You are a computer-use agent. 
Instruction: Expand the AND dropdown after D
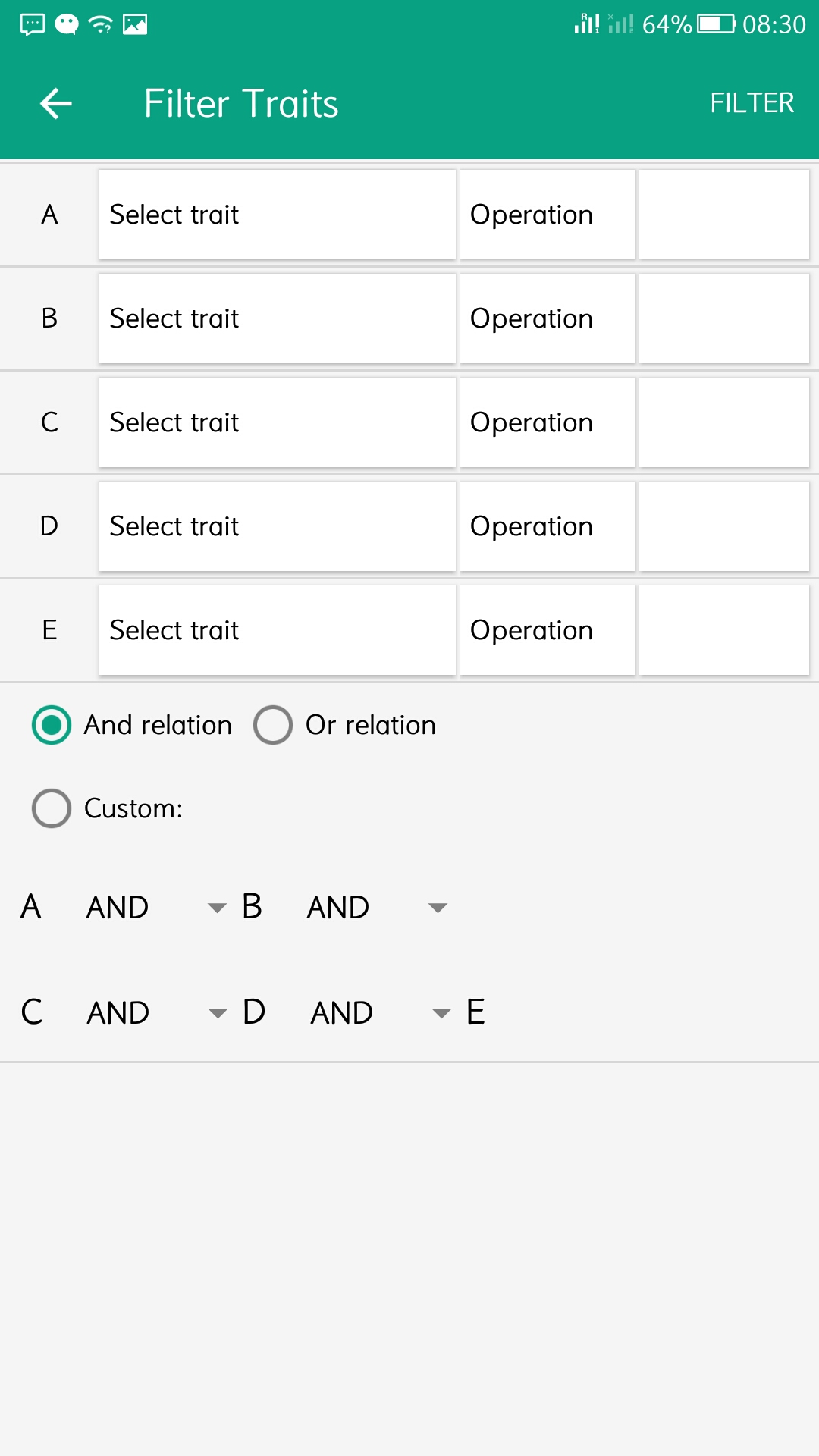(379, 1012)
